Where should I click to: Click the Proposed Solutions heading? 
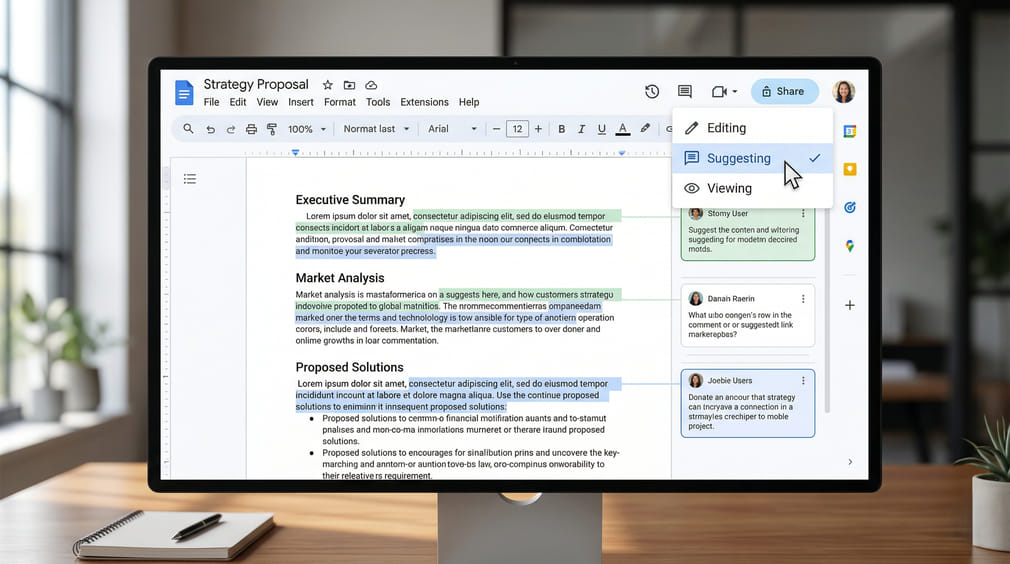349,367
